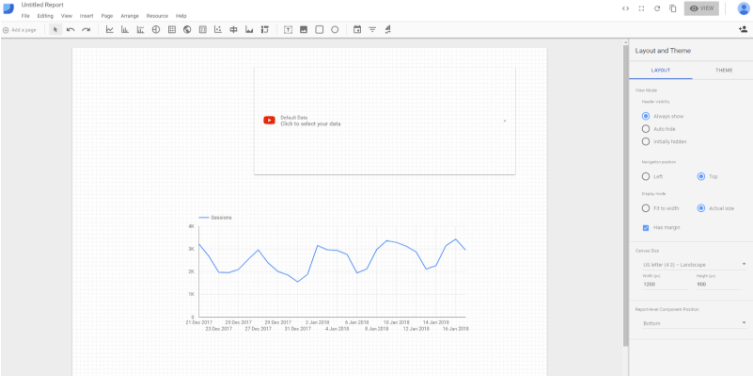Open the Help menu
This screenshot has width=753, height=376.
181,16
